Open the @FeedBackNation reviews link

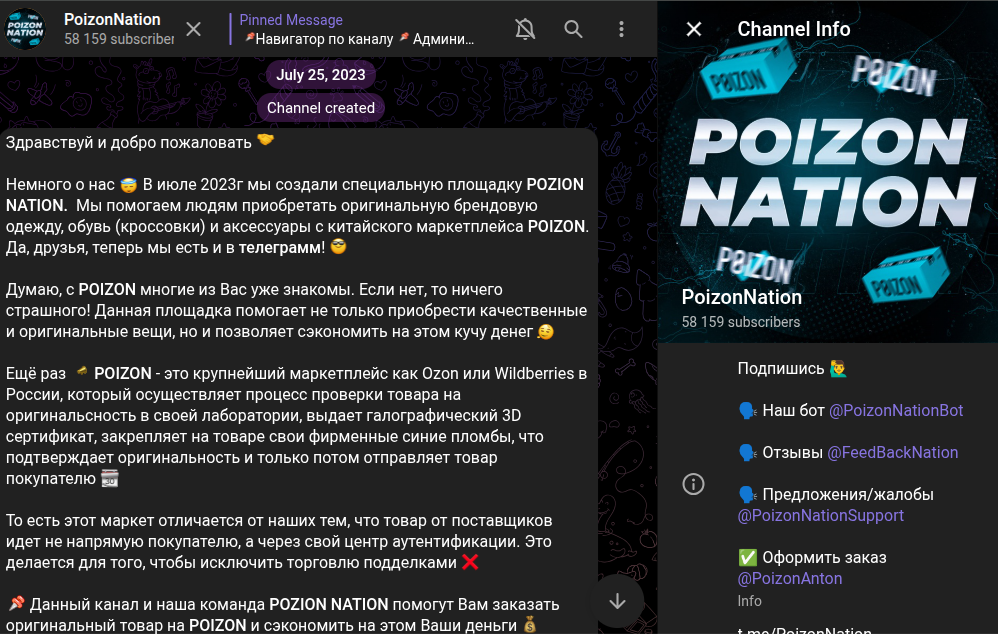point(892,452)
